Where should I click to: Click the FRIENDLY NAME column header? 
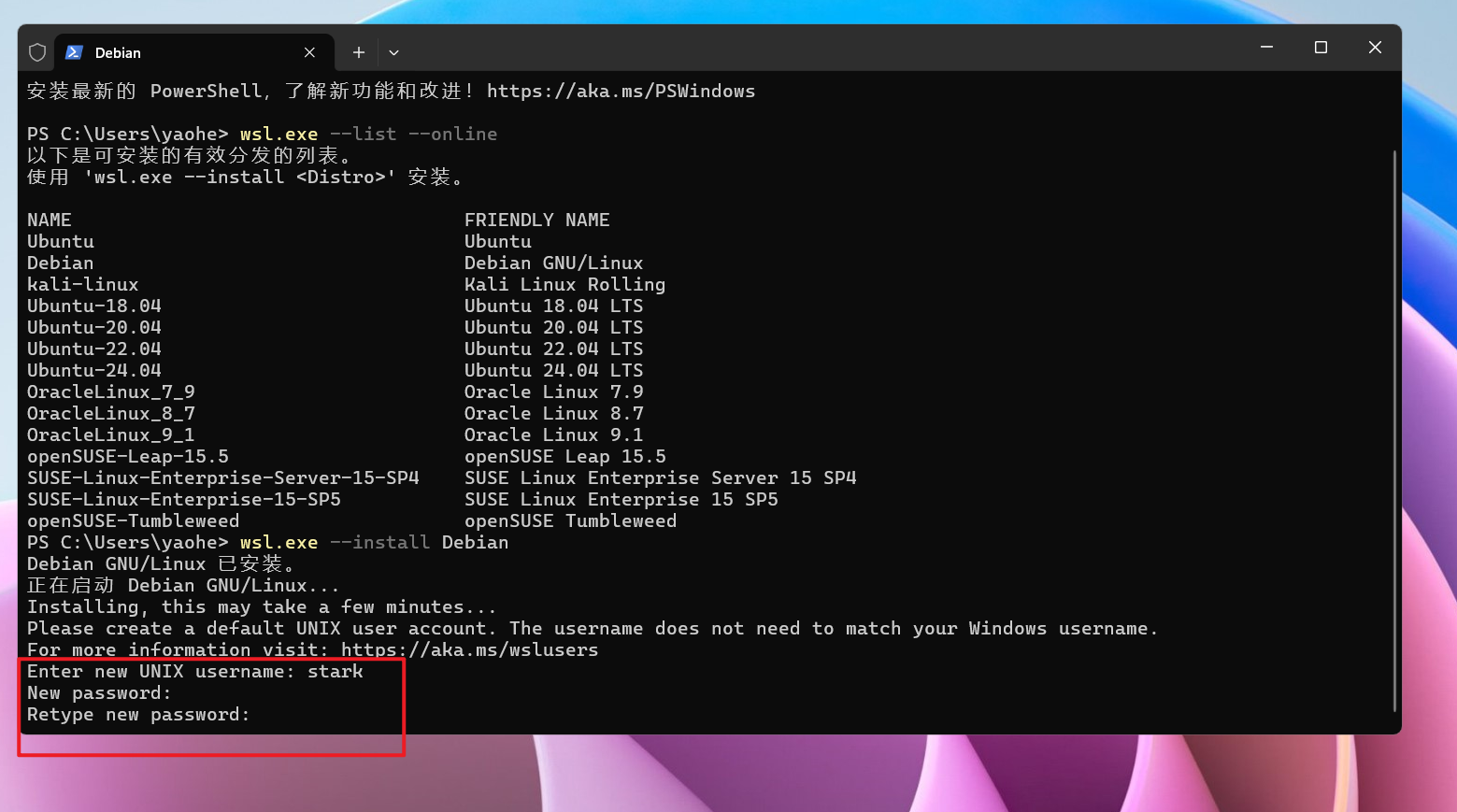[536, 220]
